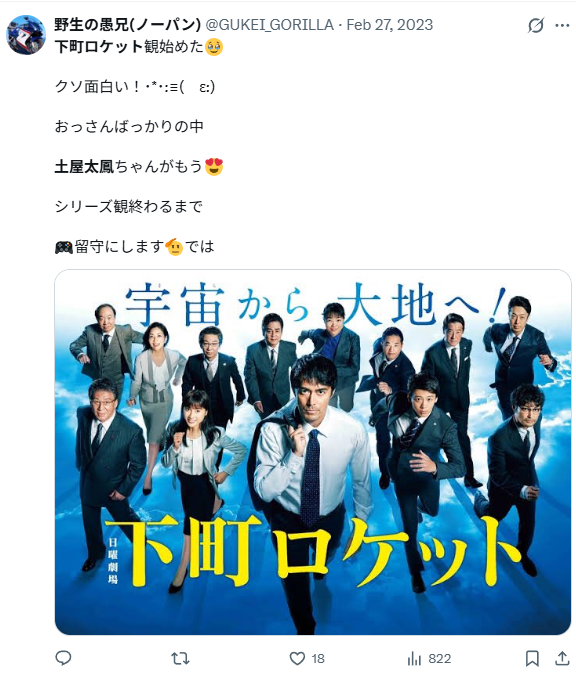Like the tweet with the heart icon

[x=297, y=658]
